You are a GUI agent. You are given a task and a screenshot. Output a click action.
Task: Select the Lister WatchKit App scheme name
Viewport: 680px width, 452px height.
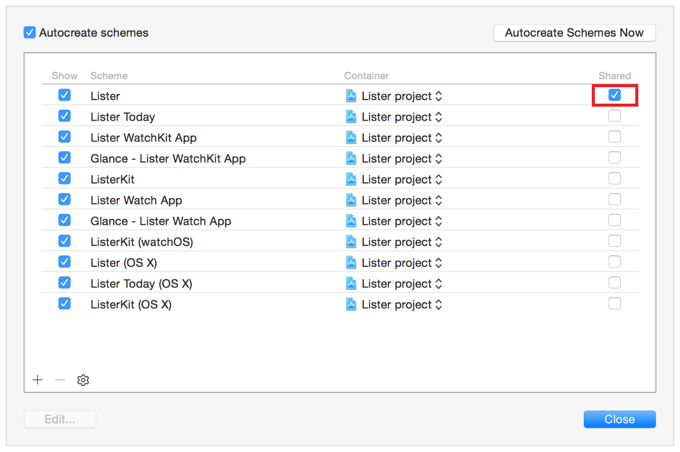tap(144, 138)
